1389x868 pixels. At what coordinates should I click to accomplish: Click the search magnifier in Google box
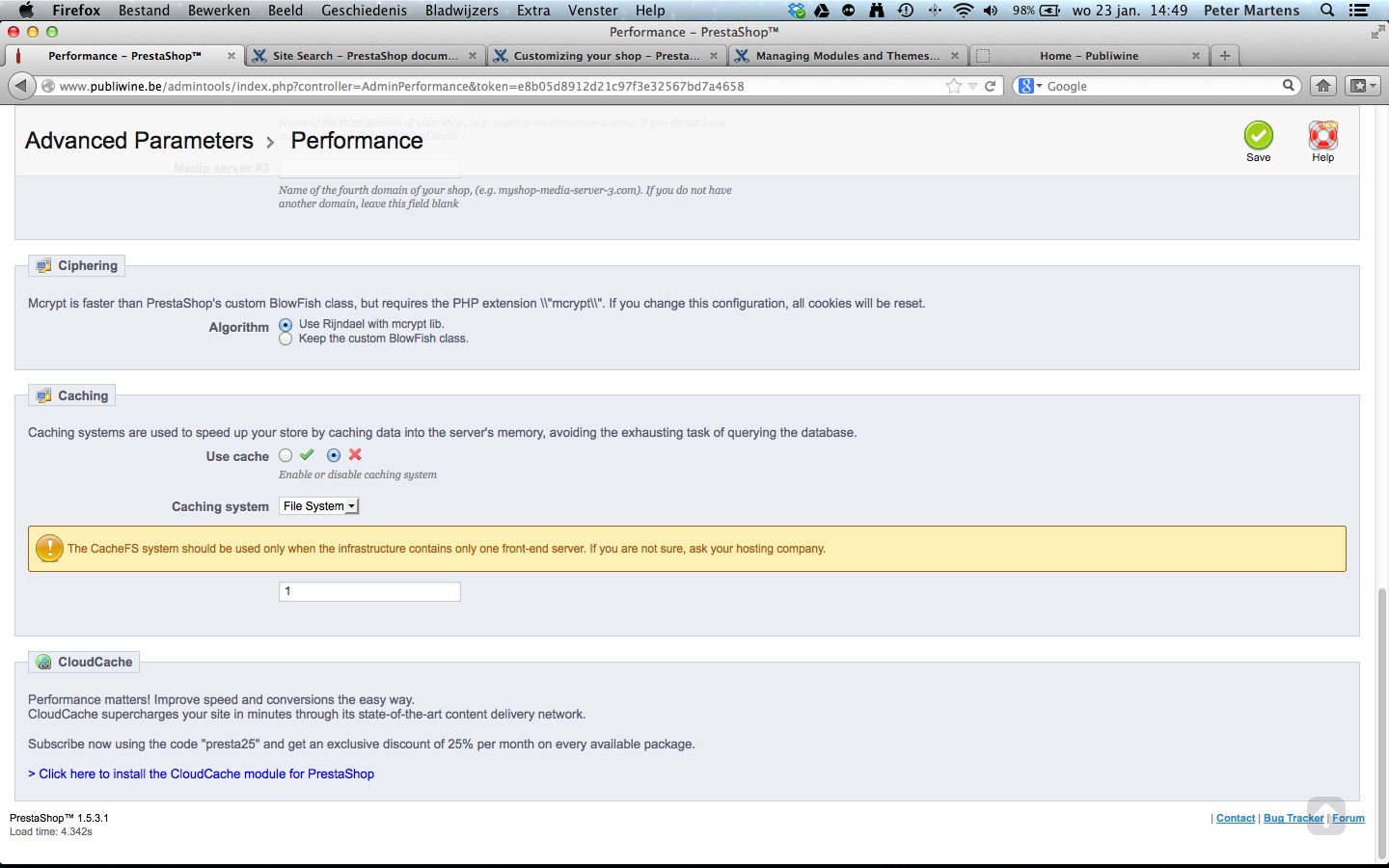[1288, 86]
